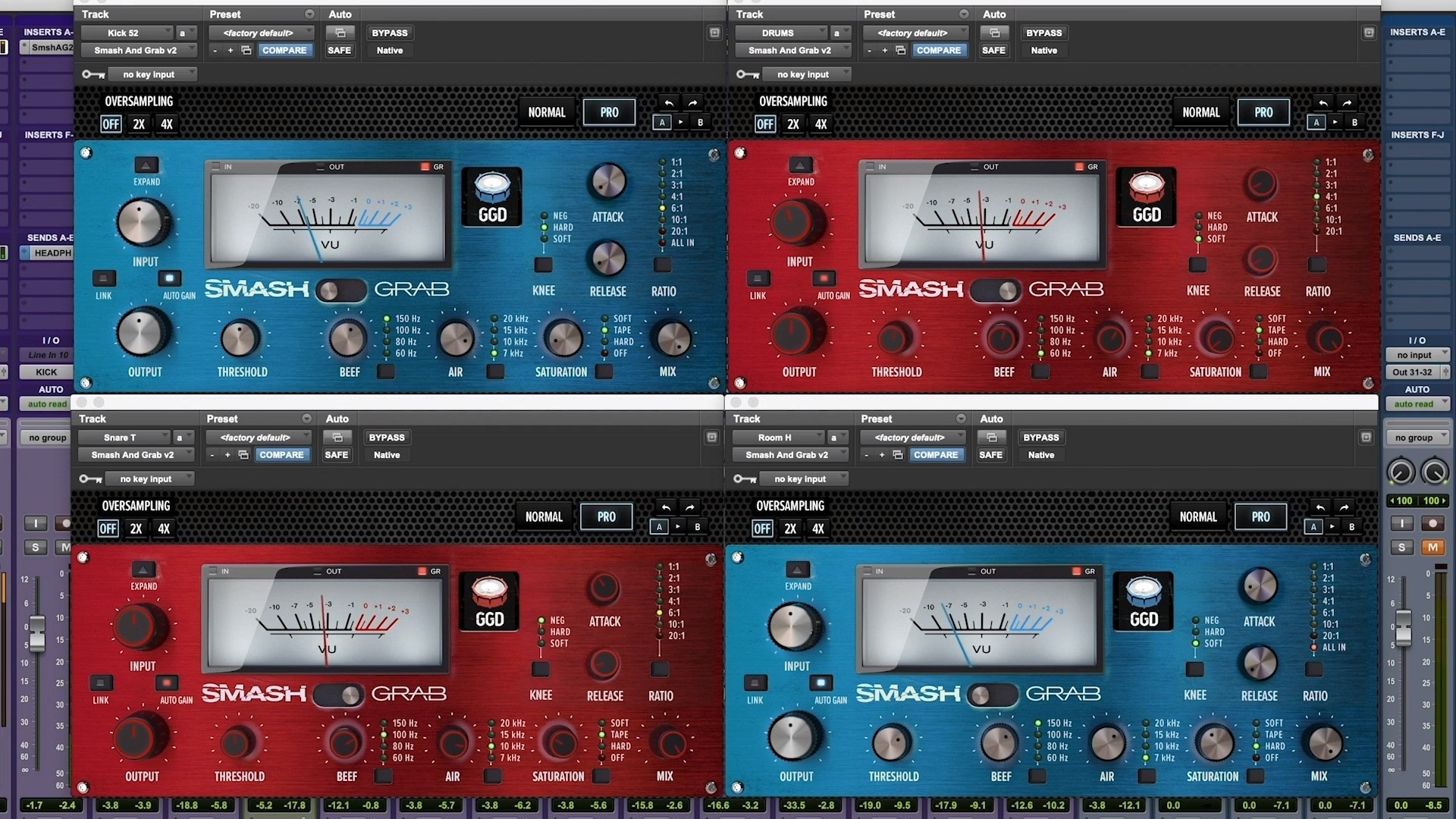Viewport: 1456px width, 819px height.
Task: Toggle Auto Gain in Kick 52 plugin
Action: (170, 278)
